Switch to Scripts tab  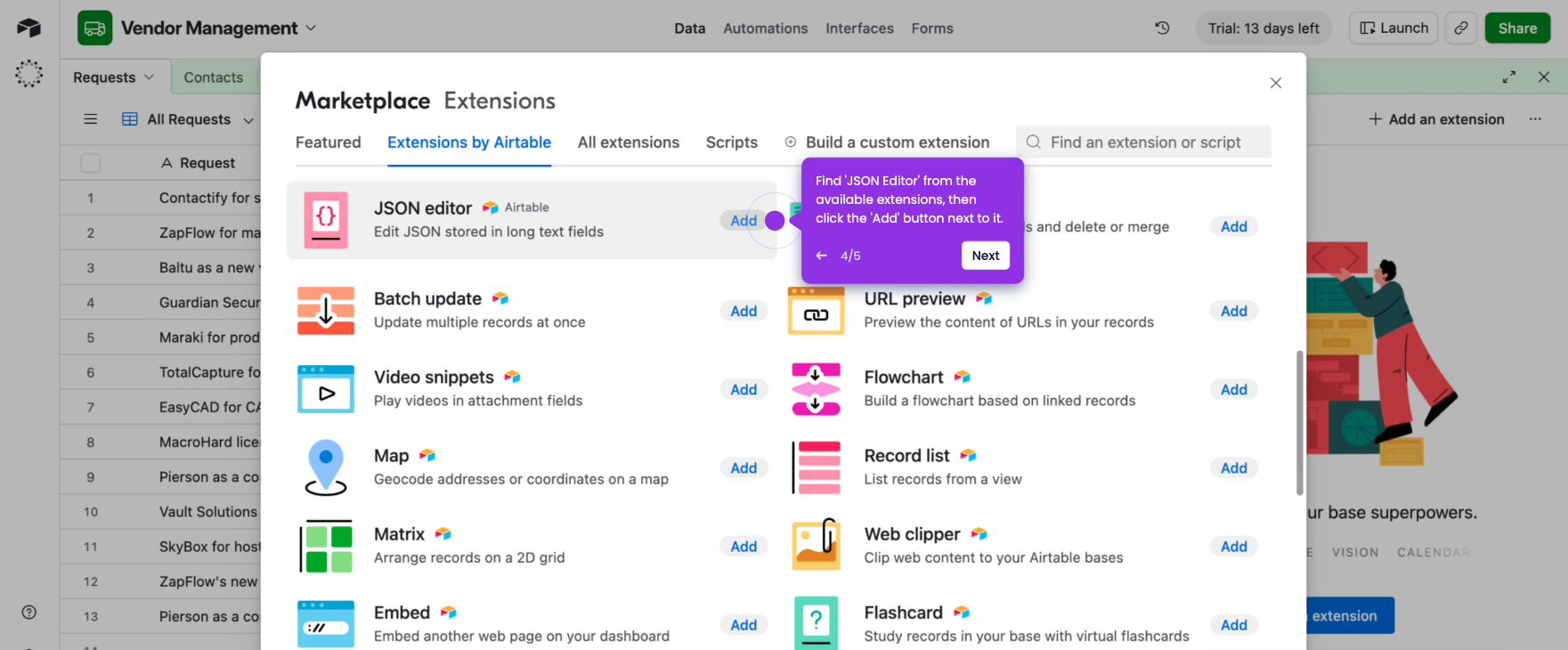pos(732,142)
